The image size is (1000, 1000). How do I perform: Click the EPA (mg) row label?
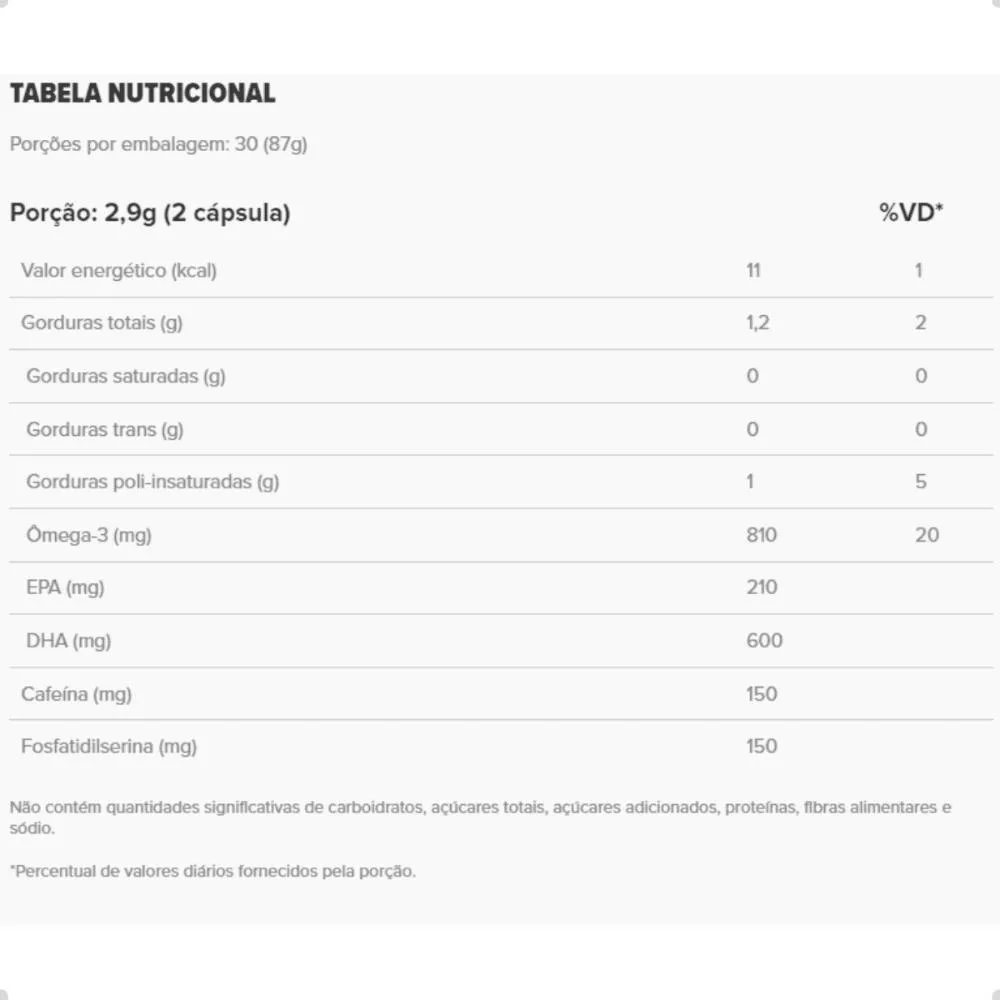(65, 587)
